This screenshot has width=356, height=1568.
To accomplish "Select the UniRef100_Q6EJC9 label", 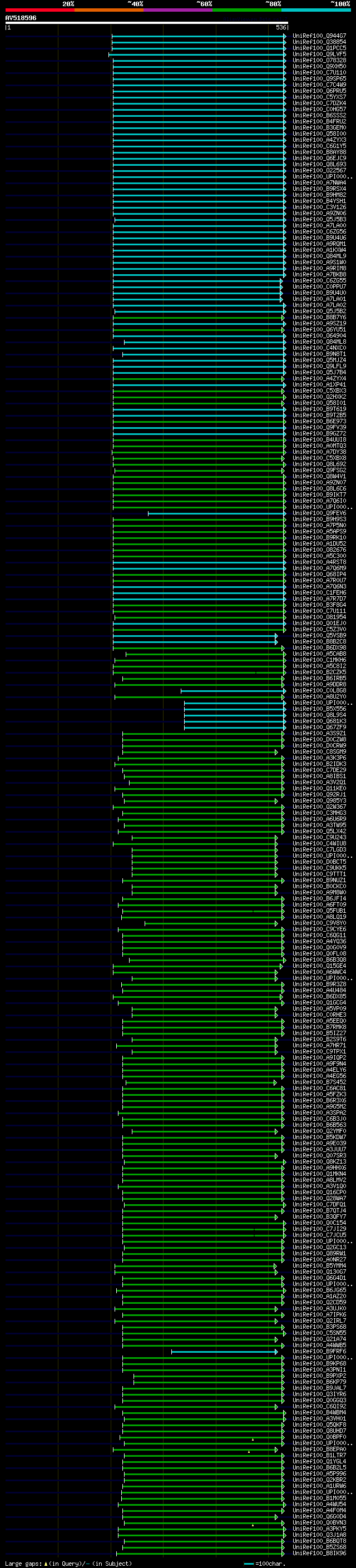I will (x=319, y=159).
